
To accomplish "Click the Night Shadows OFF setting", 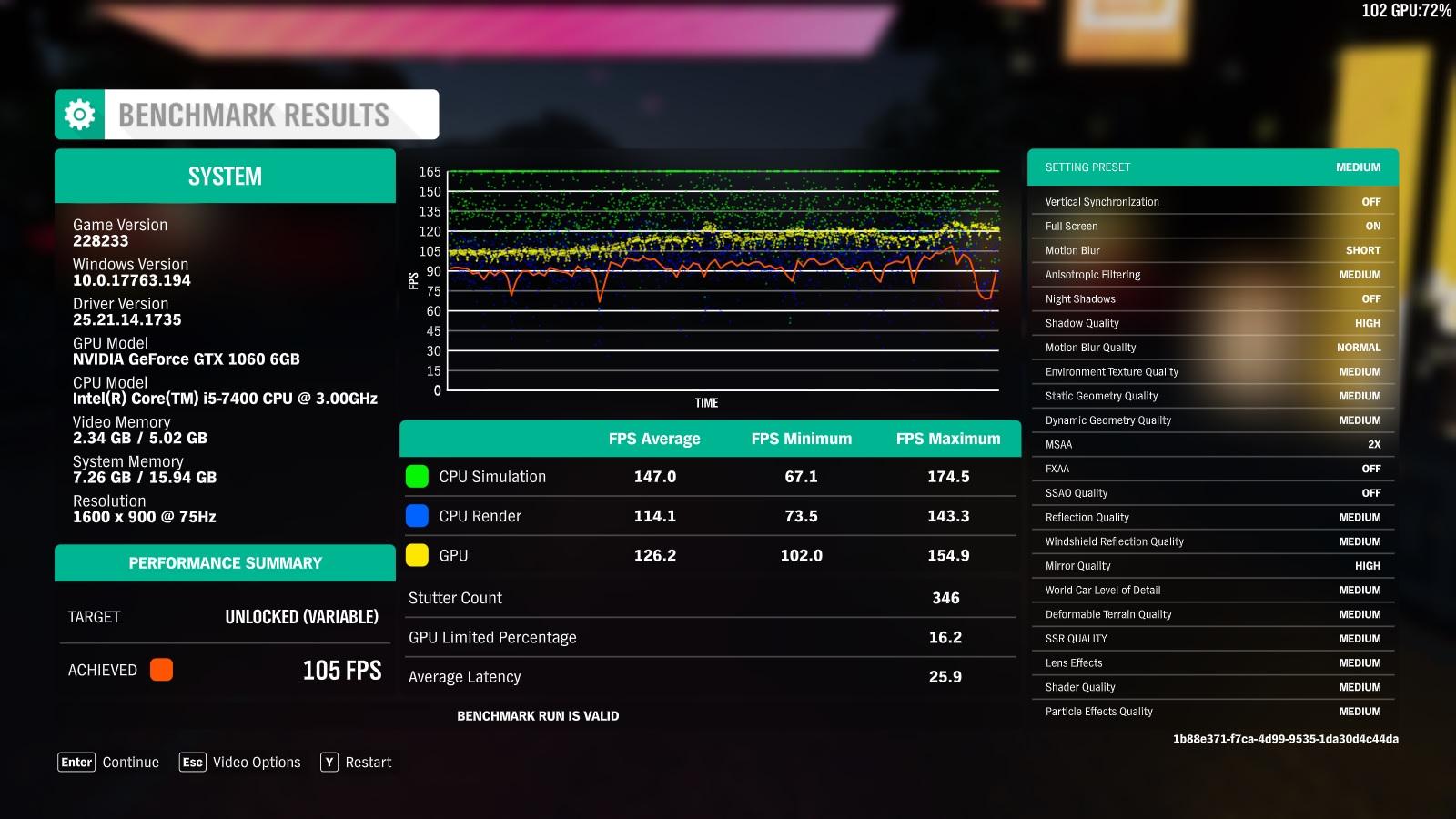I will 1213,298.
